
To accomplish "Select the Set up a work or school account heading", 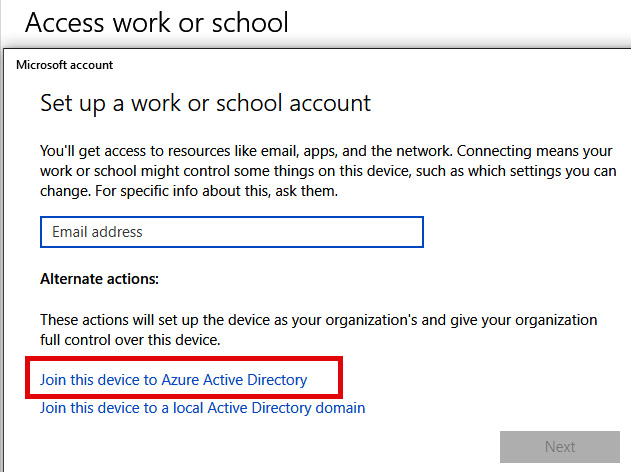I will (205, 103).
